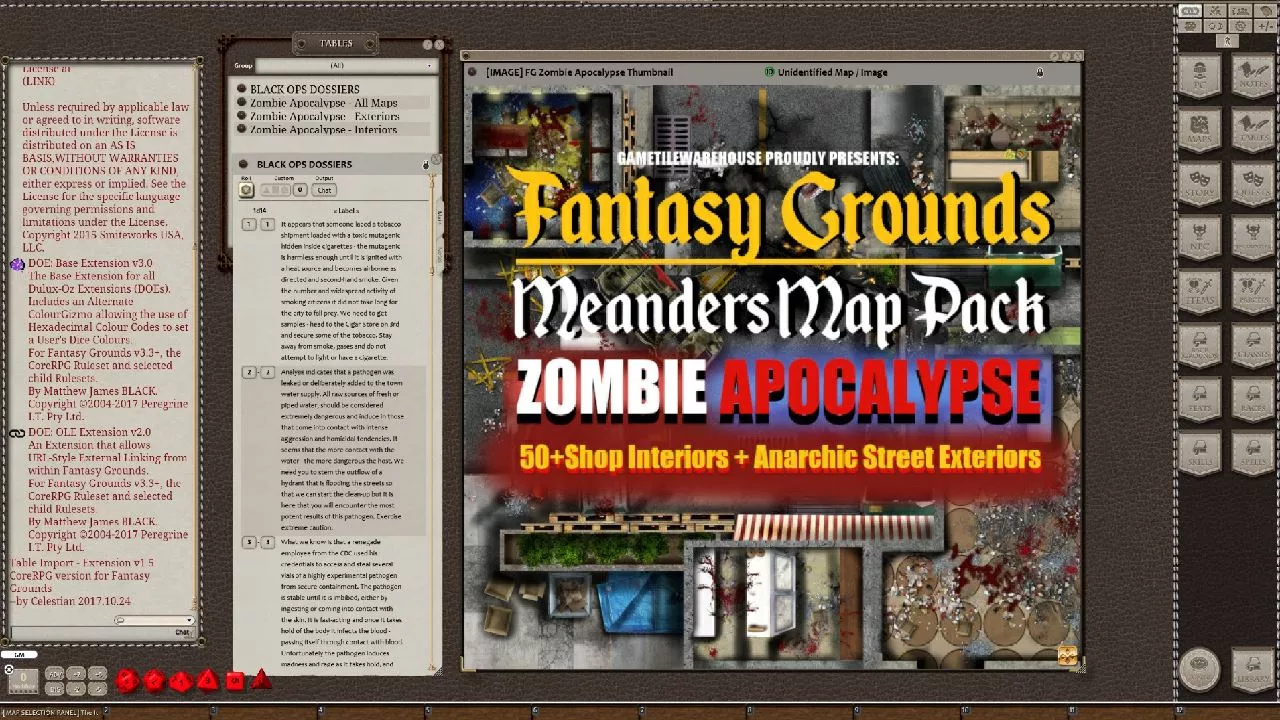Open the Group dropdown in Tables window
1280x720 pixels.
point(346,65)
